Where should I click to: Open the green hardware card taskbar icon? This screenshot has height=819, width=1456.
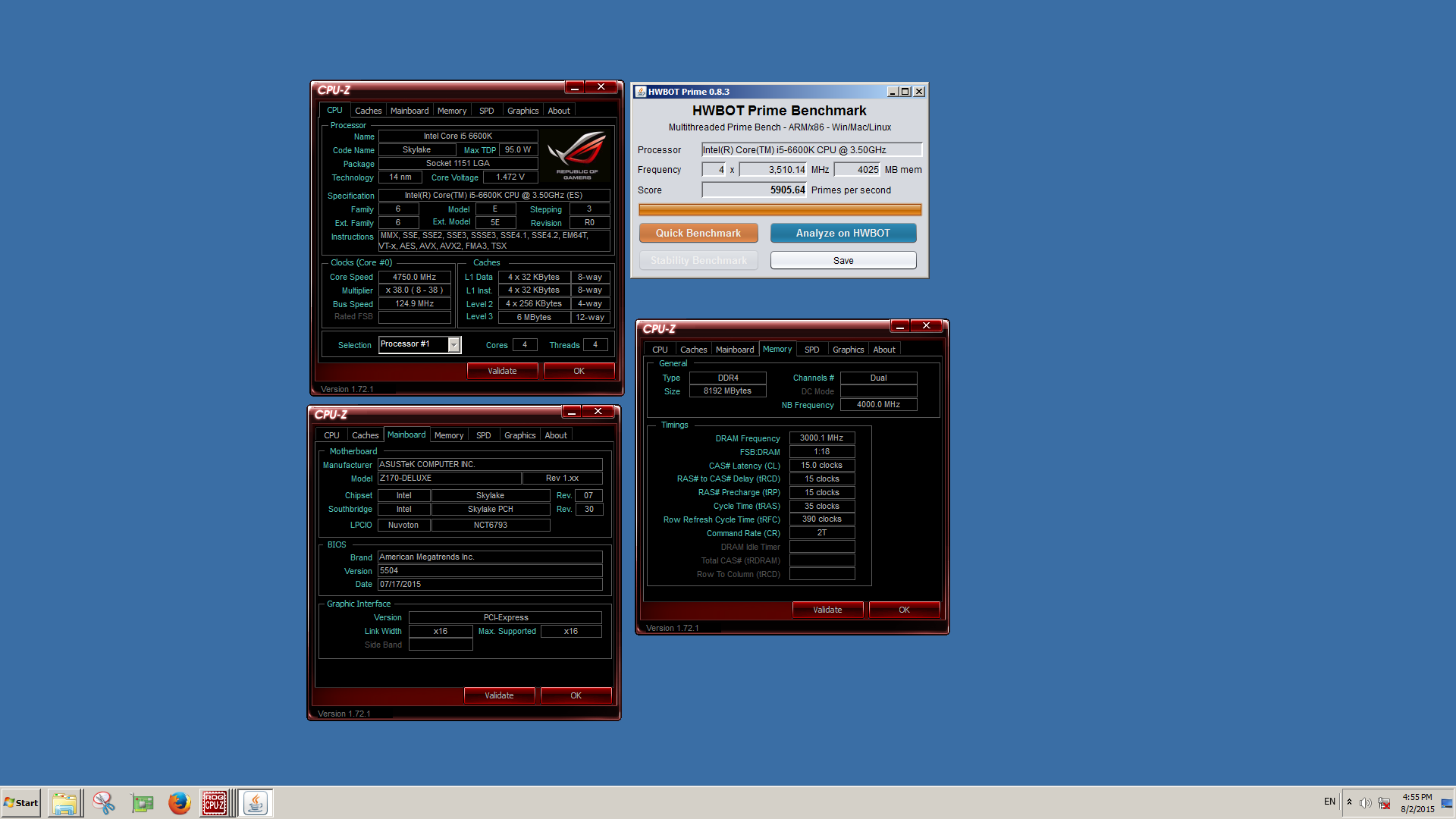tap(142, 803)
